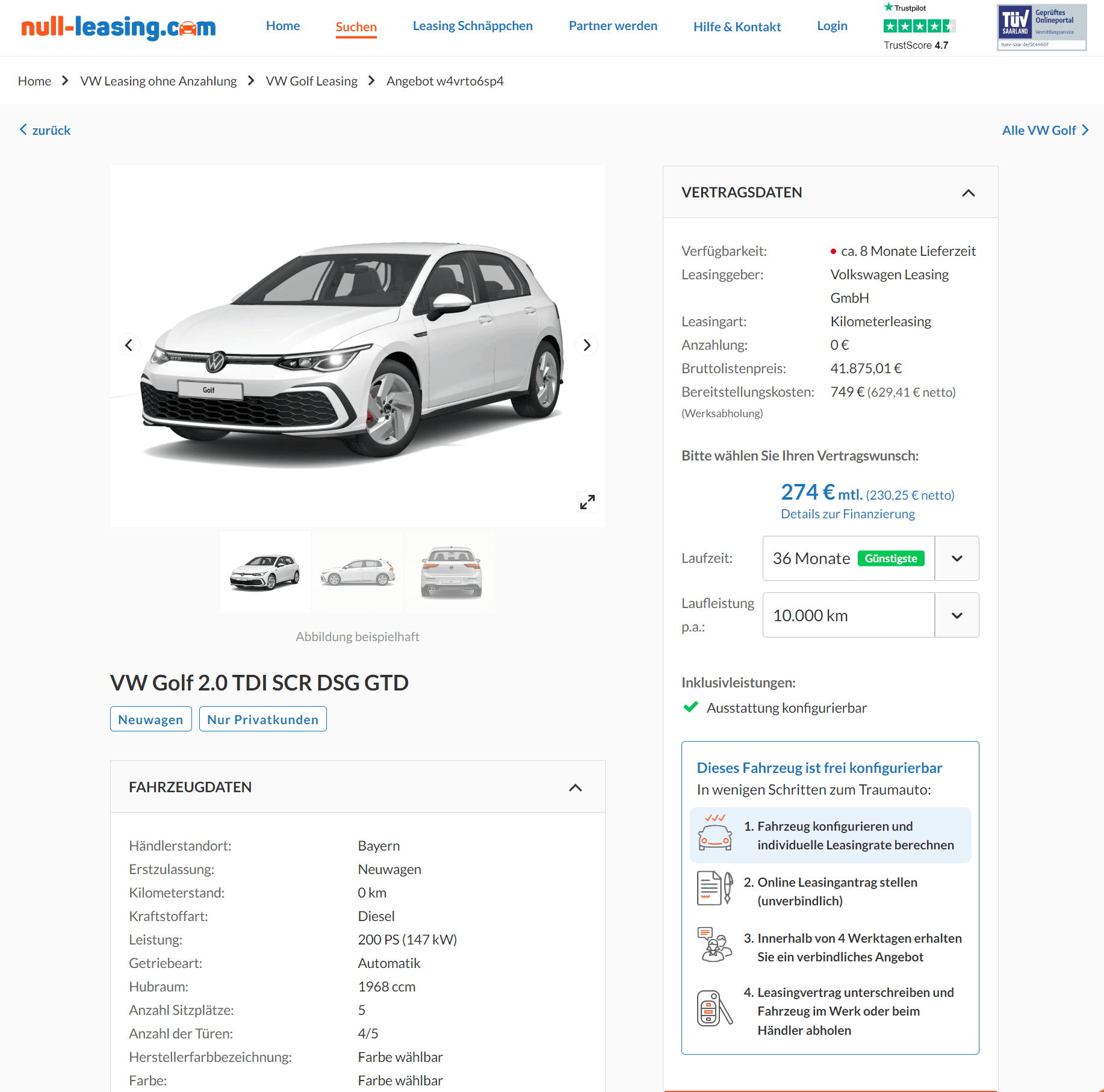This screenshot has height=1092, width=1104.
Task: Go to Home in the navigation
Action: click(x=283, y=26)
